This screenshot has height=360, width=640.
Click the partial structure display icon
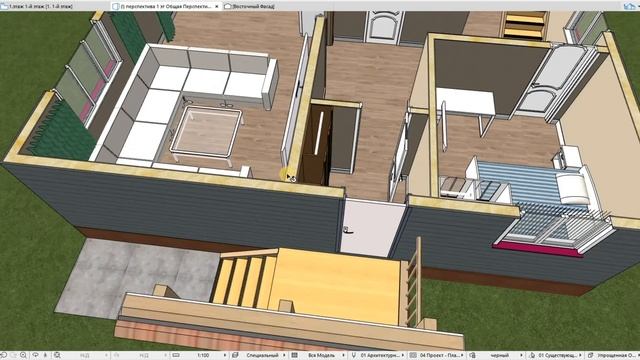[294, 355]
